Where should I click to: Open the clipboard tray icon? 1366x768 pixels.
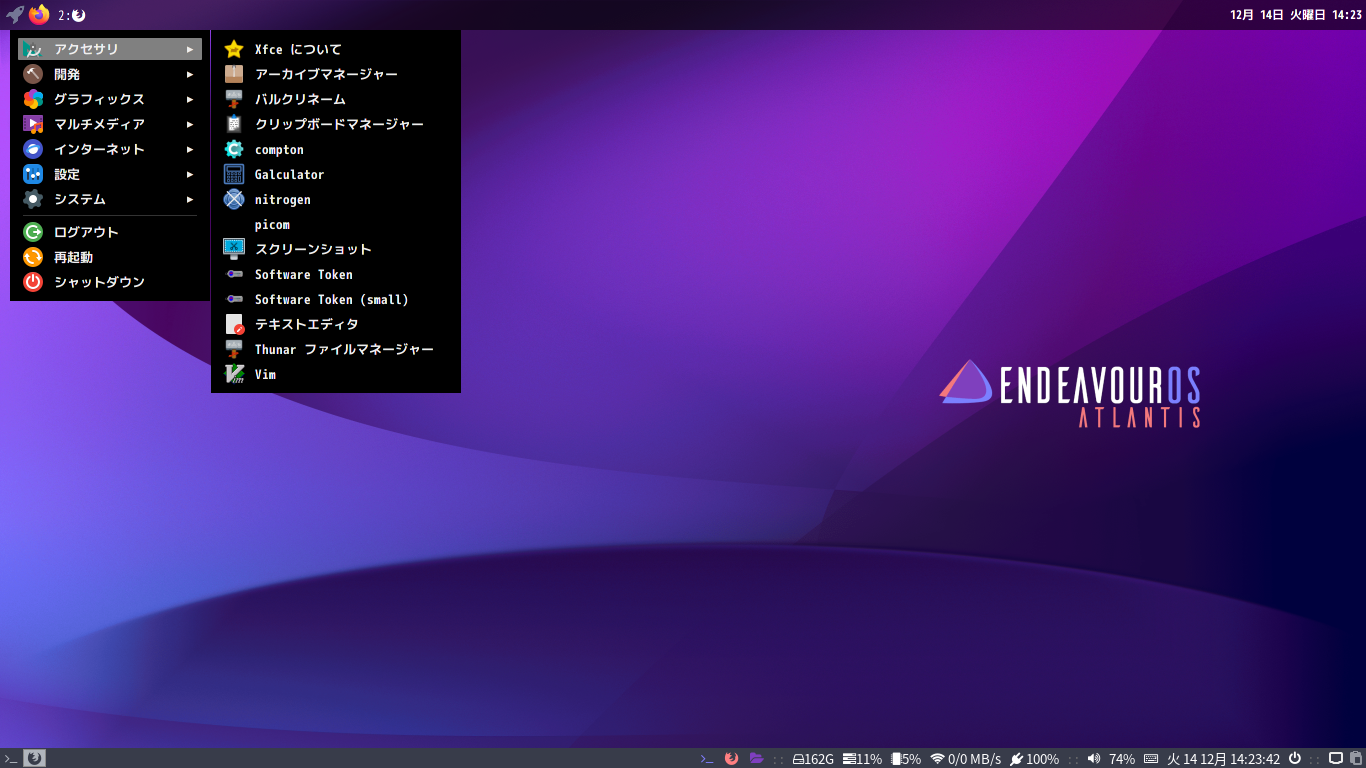coord(1356,758)
